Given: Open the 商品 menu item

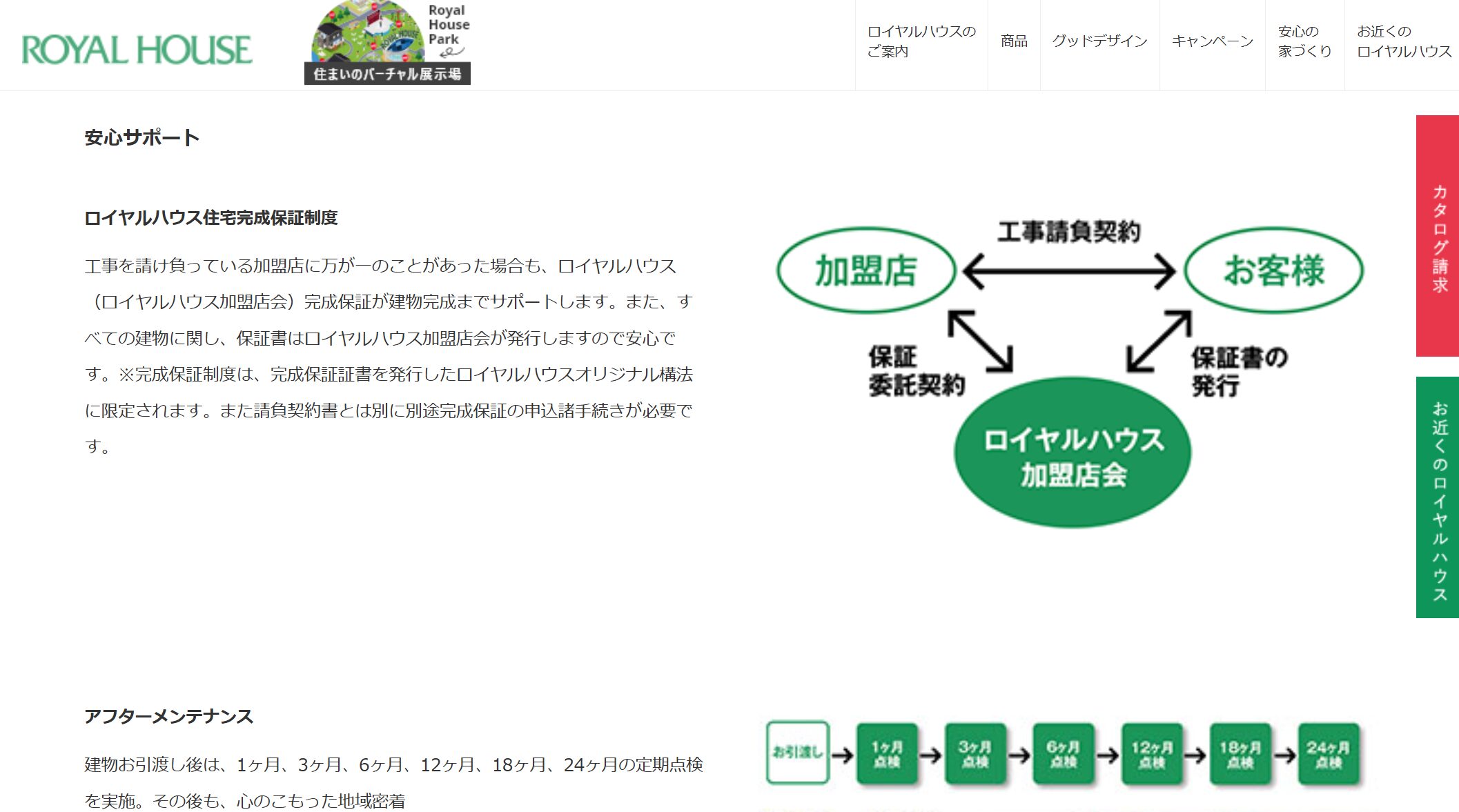Looking at the screenshot, I should [x=1013, y=41].
